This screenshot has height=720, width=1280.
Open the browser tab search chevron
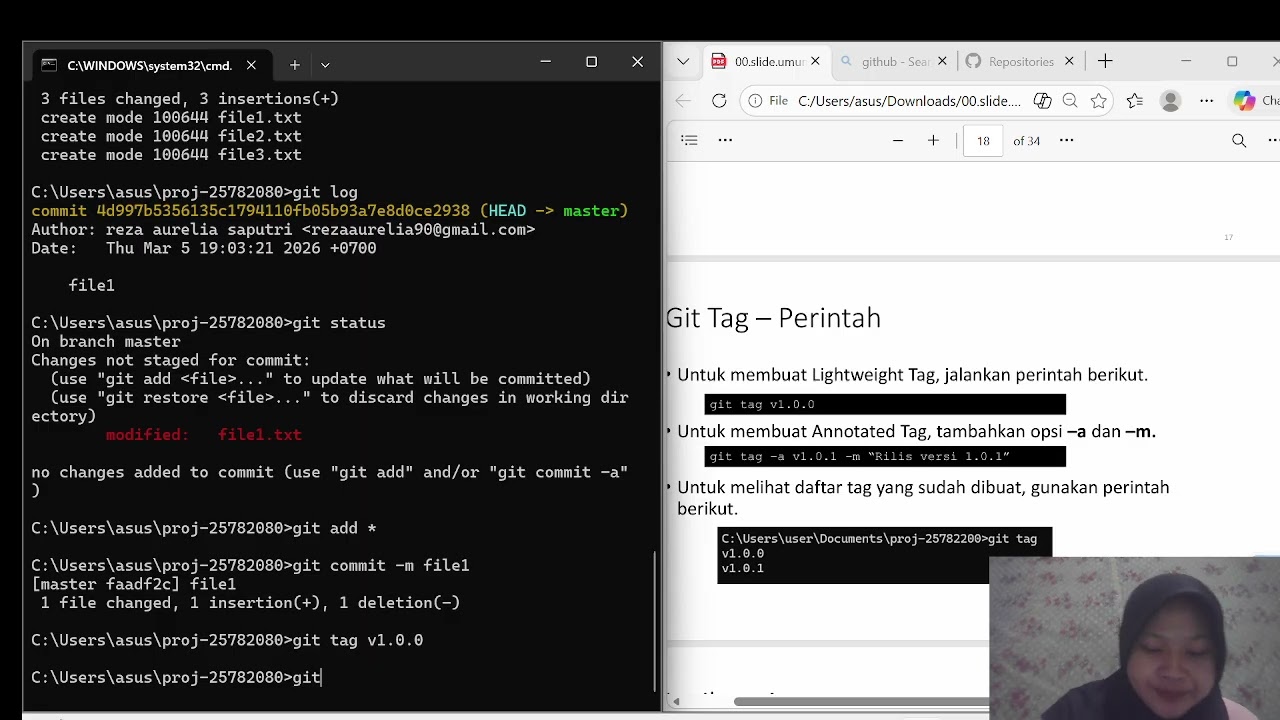click(x=683, y=61)
